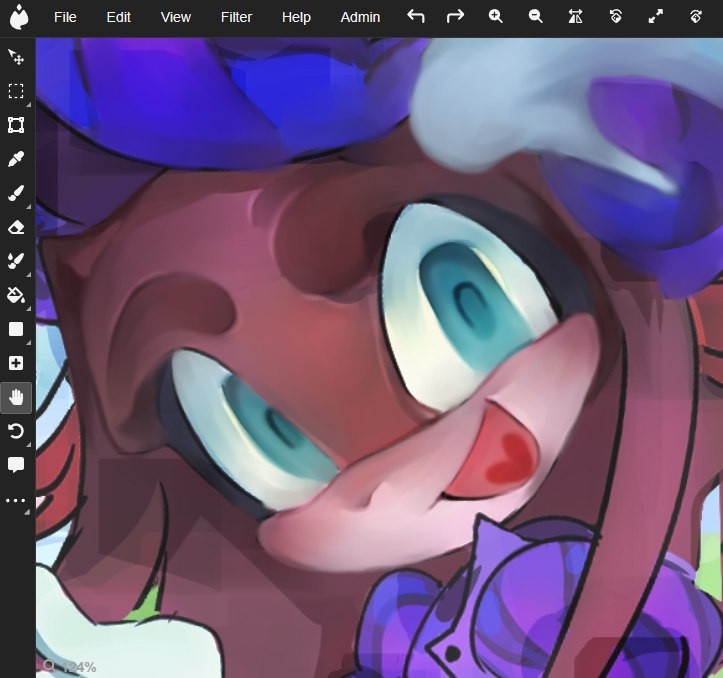Click the white square shape tool
This screenshot has width=723, height=678.
[16, 329]
